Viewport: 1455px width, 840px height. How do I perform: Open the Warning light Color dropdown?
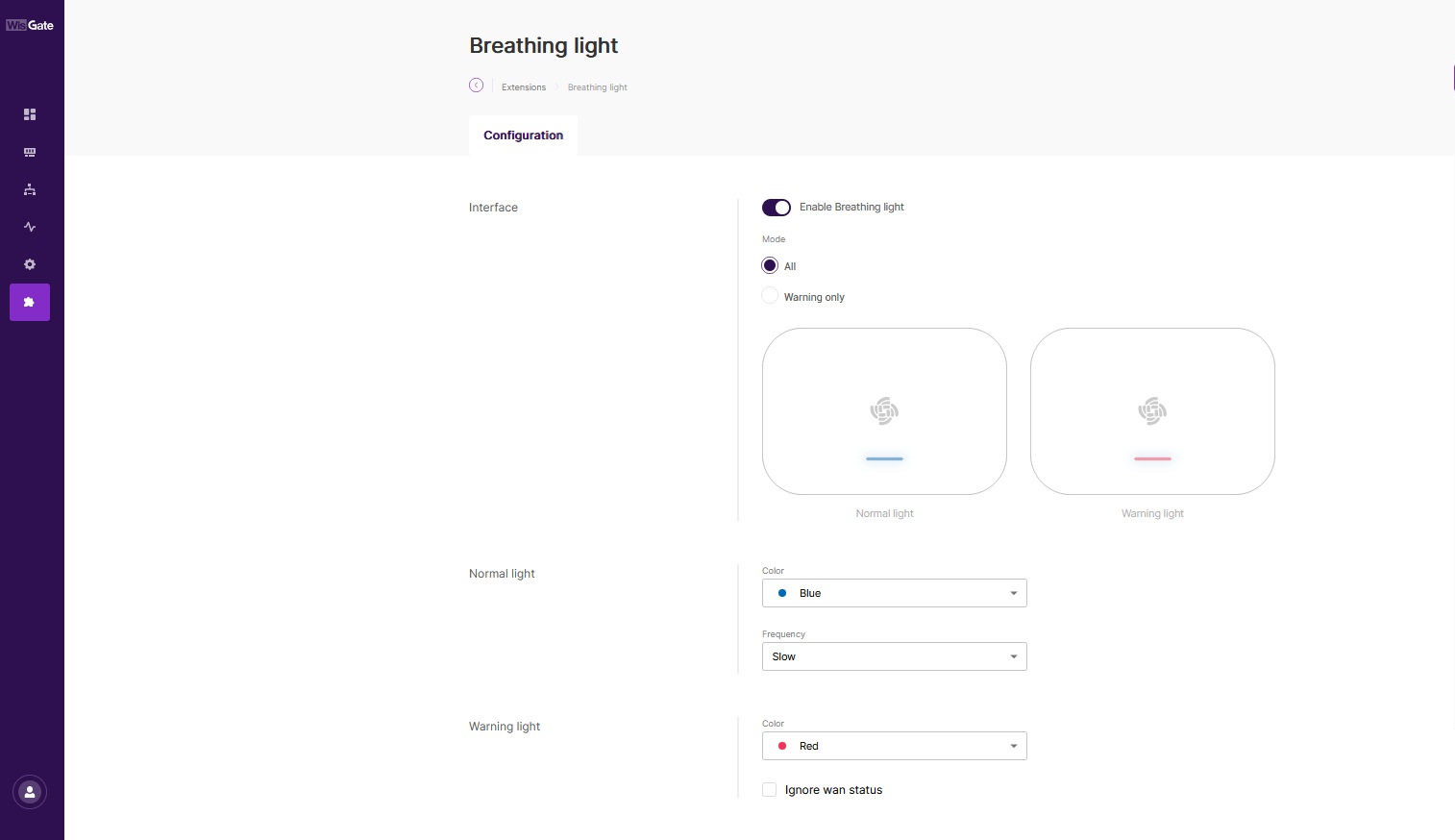tap(894, 746)
